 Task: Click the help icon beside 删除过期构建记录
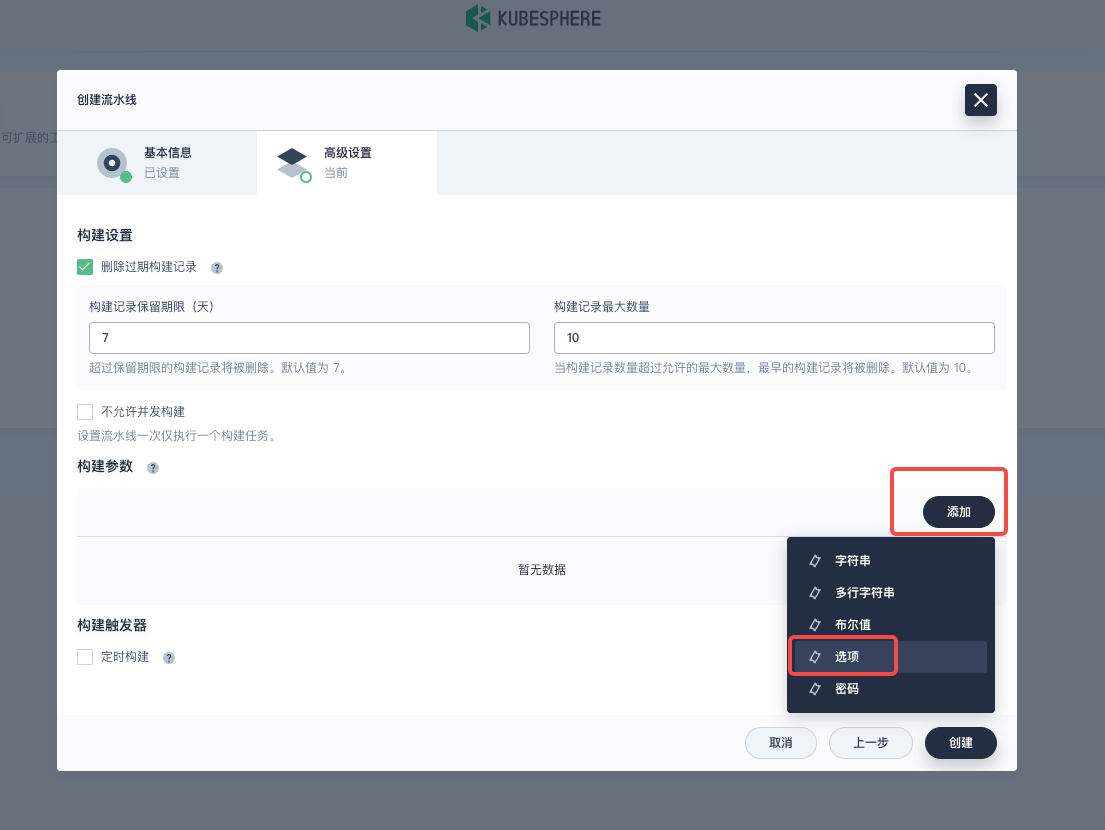[217, 268]
